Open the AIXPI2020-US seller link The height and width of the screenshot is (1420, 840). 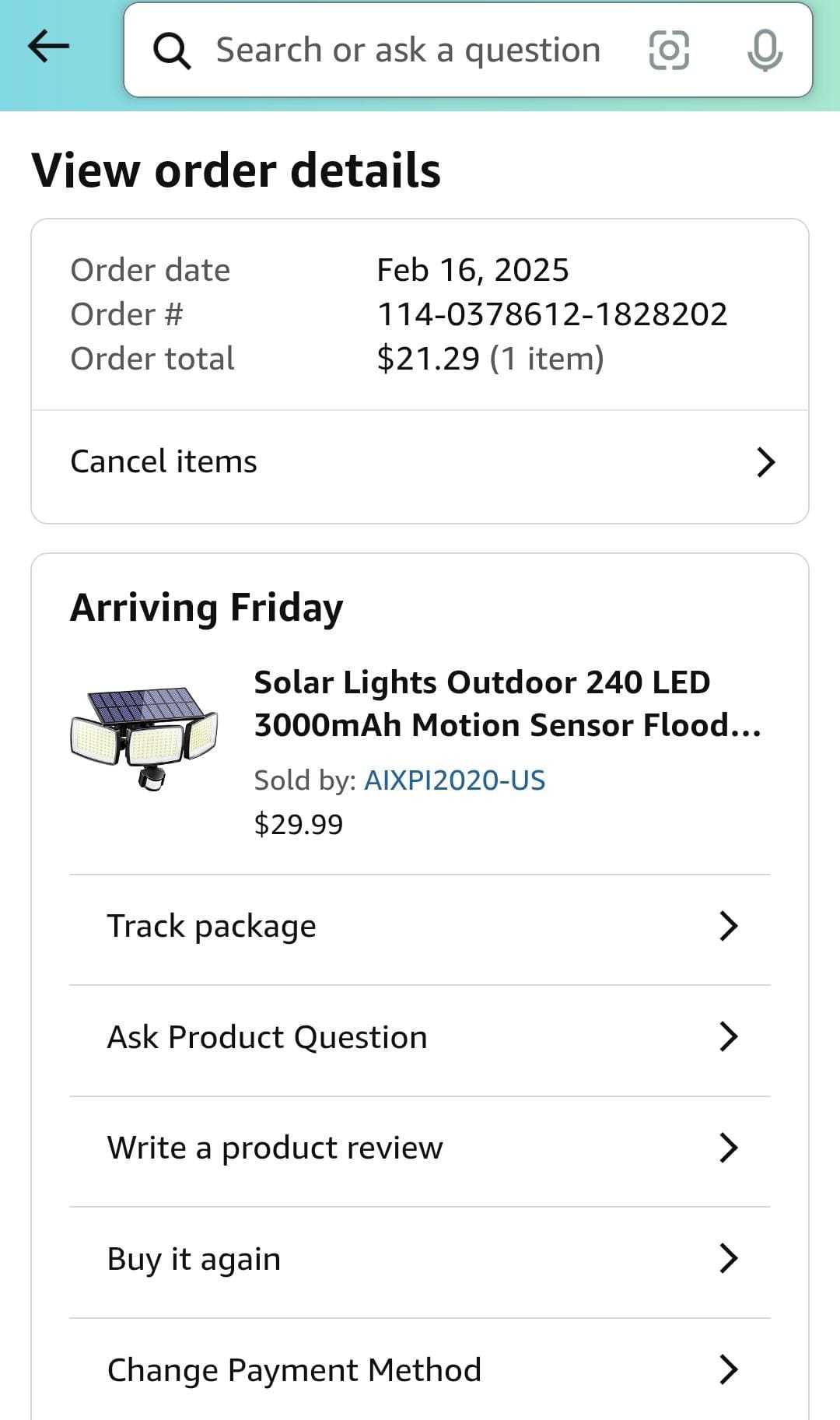point(454,780)
